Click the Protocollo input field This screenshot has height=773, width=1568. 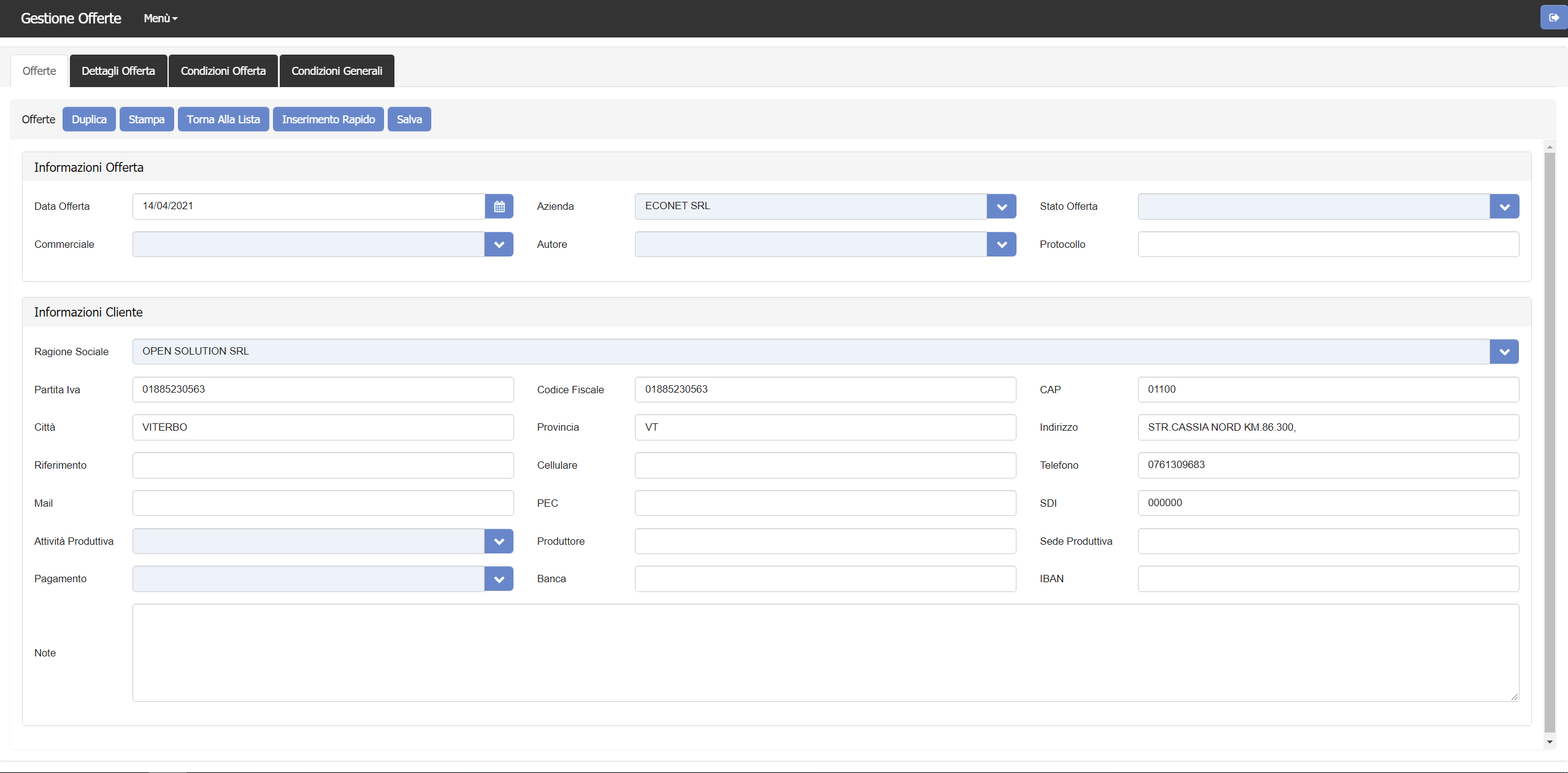pos(1328,244)
